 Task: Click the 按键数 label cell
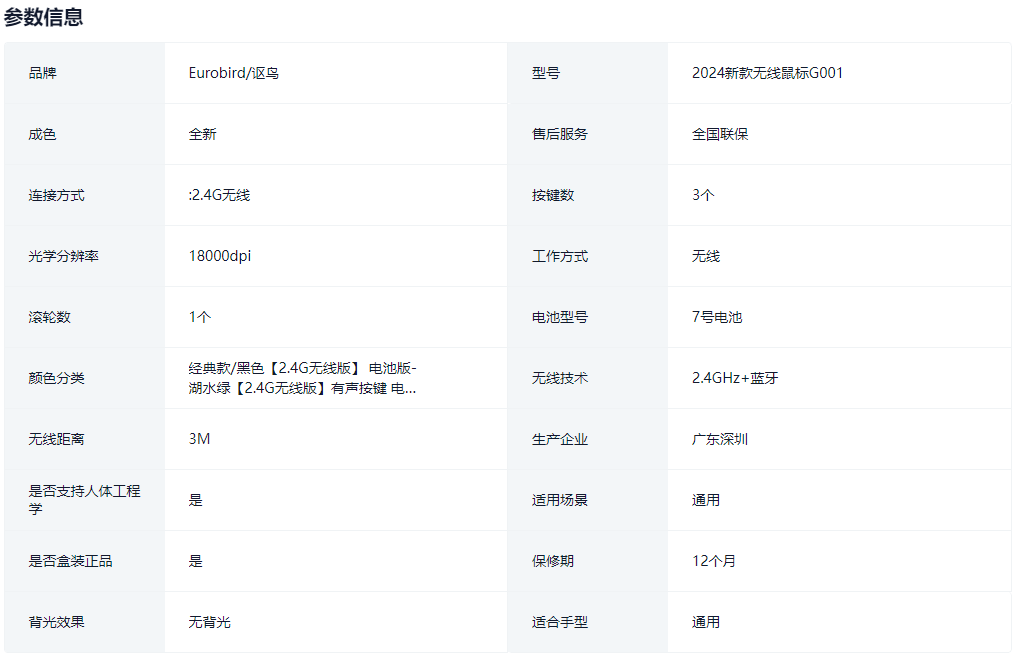[x=552, y=195]
